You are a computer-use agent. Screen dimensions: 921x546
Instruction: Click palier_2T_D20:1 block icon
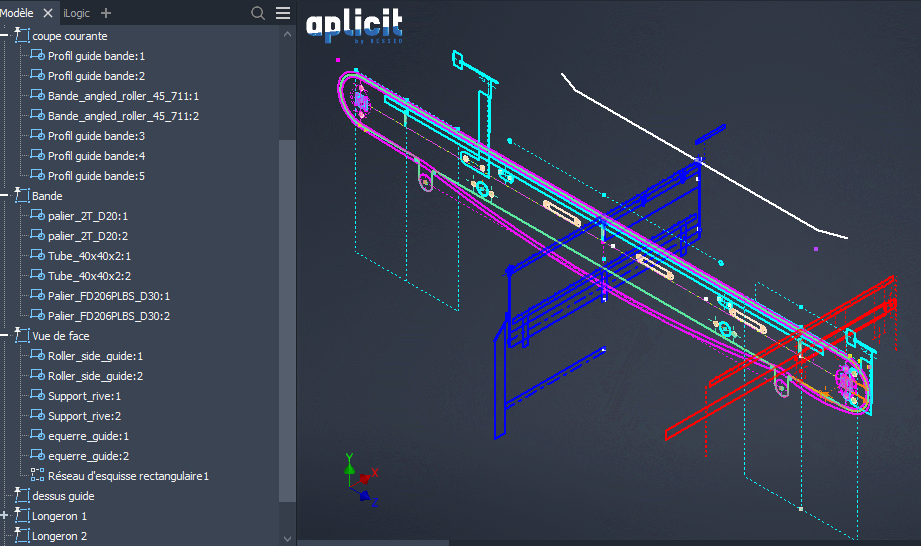38,215
